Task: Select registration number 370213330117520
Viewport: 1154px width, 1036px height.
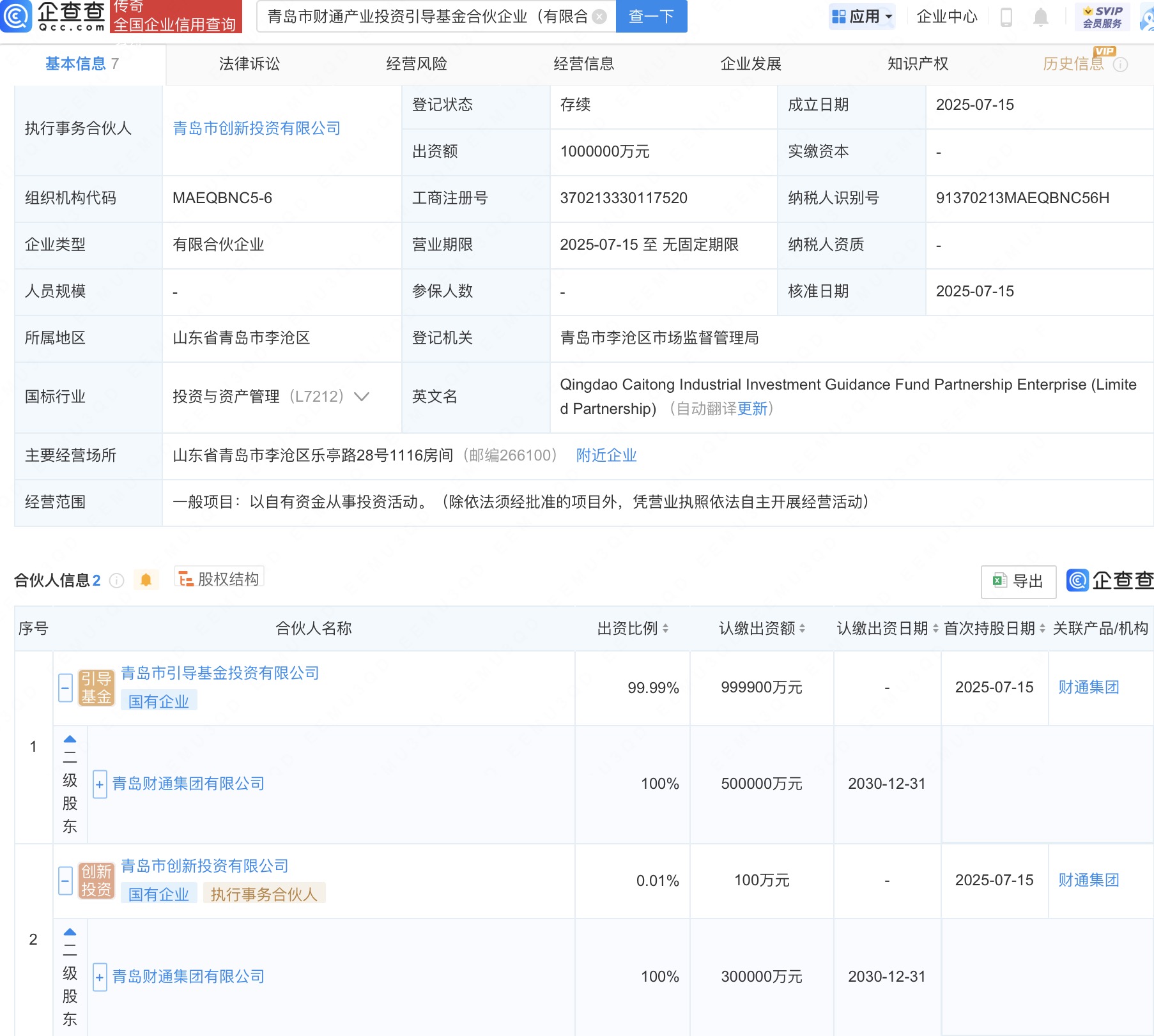Action: click(x=624, y=198)
